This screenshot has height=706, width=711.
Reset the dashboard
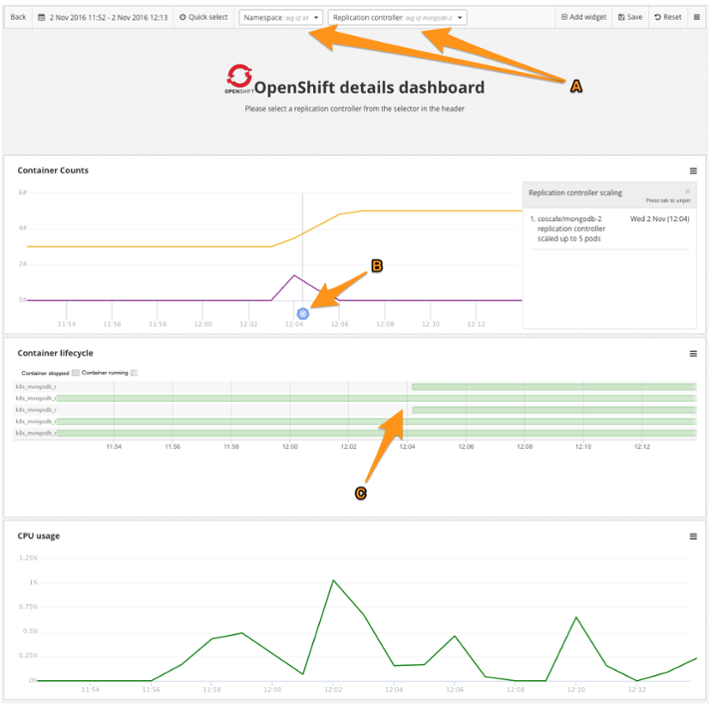pyautogui.click(x=668, y=17)
